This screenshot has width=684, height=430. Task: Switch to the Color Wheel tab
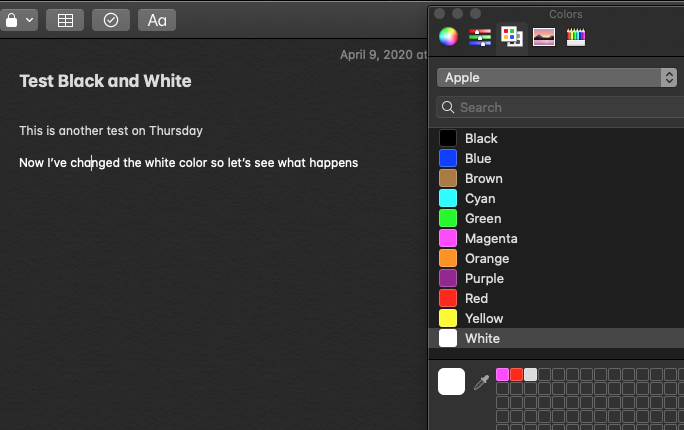coord(448,37)
